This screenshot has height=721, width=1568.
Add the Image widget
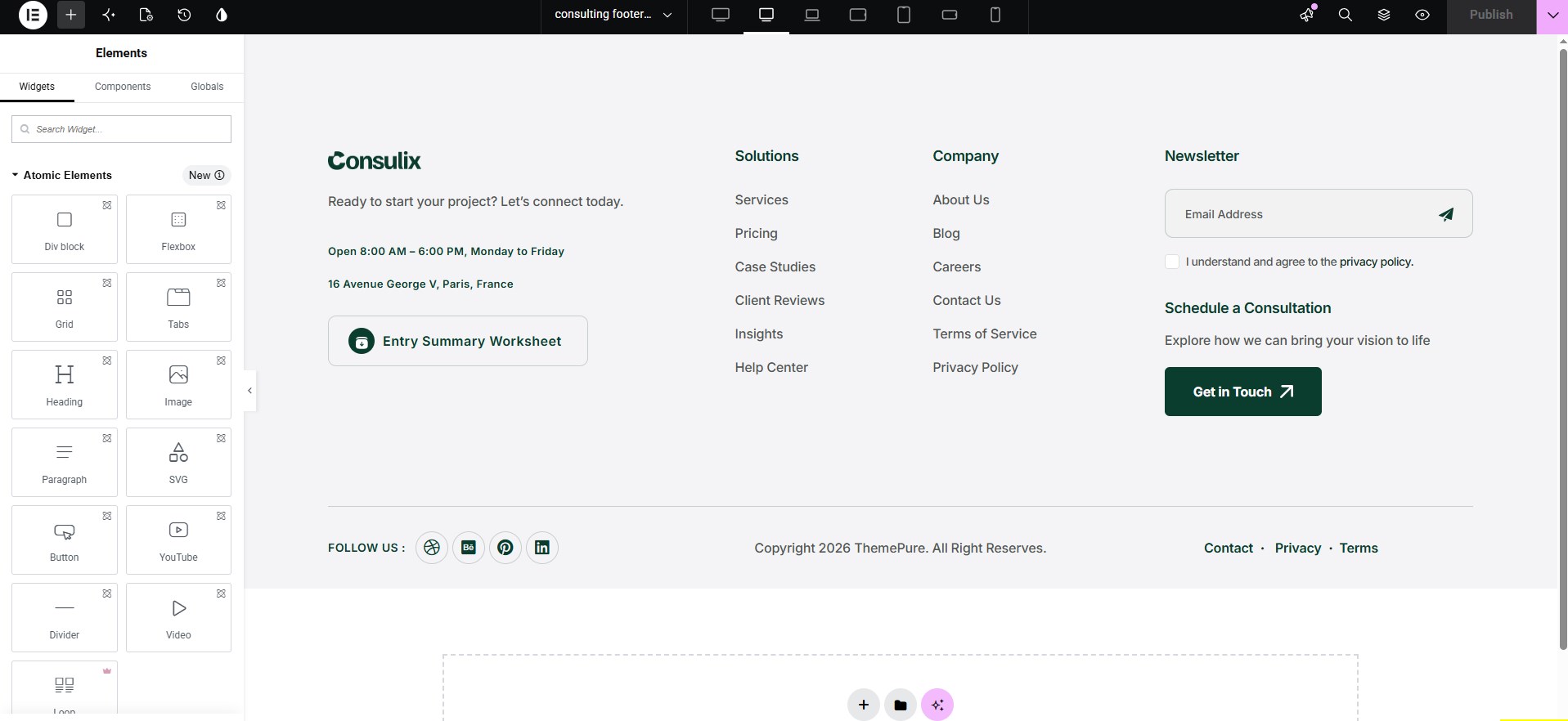[178, 384]
